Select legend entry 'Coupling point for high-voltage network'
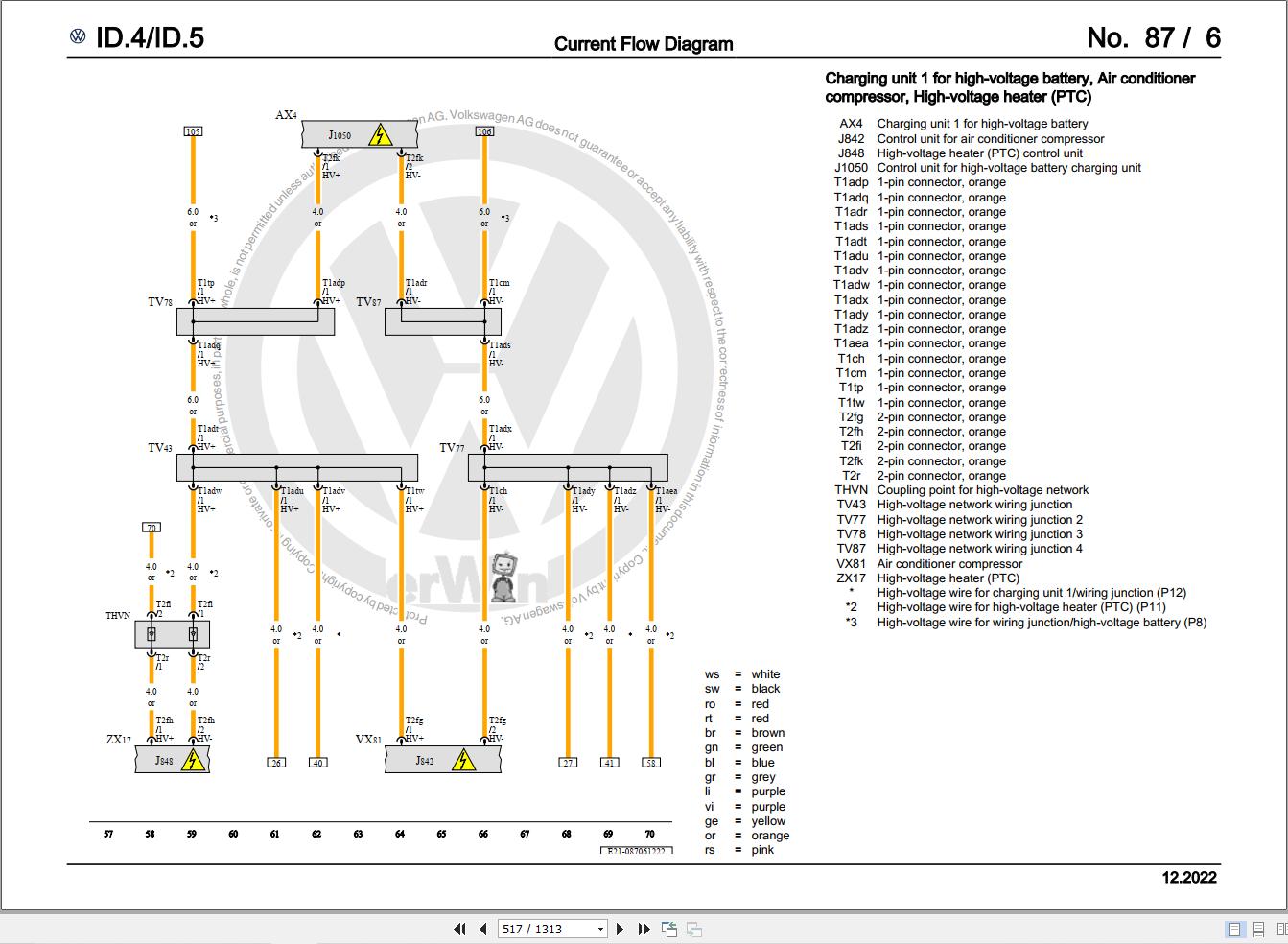Screen dimensions: 1288x944 tap(982, 490)
